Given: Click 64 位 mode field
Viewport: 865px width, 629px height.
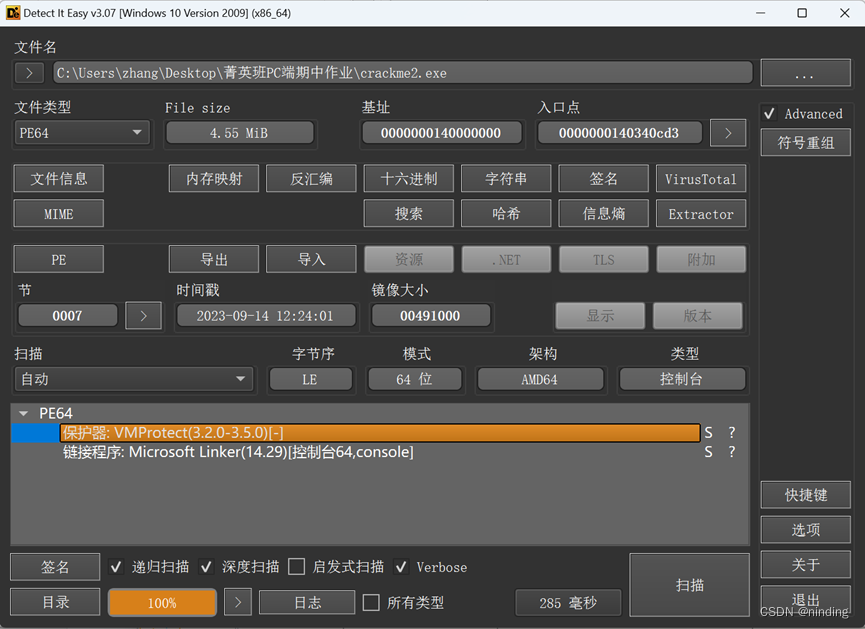Looking at the screenshot, I should coord(415,379).
